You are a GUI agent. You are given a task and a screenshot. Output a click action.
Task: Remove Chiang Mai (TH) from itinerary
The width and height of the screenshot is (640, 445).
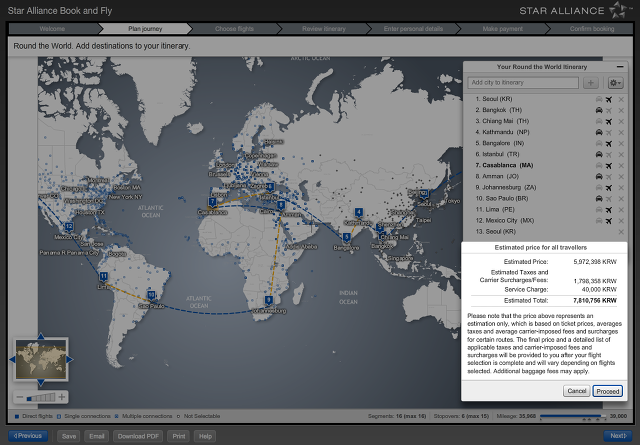click(621, 121)
